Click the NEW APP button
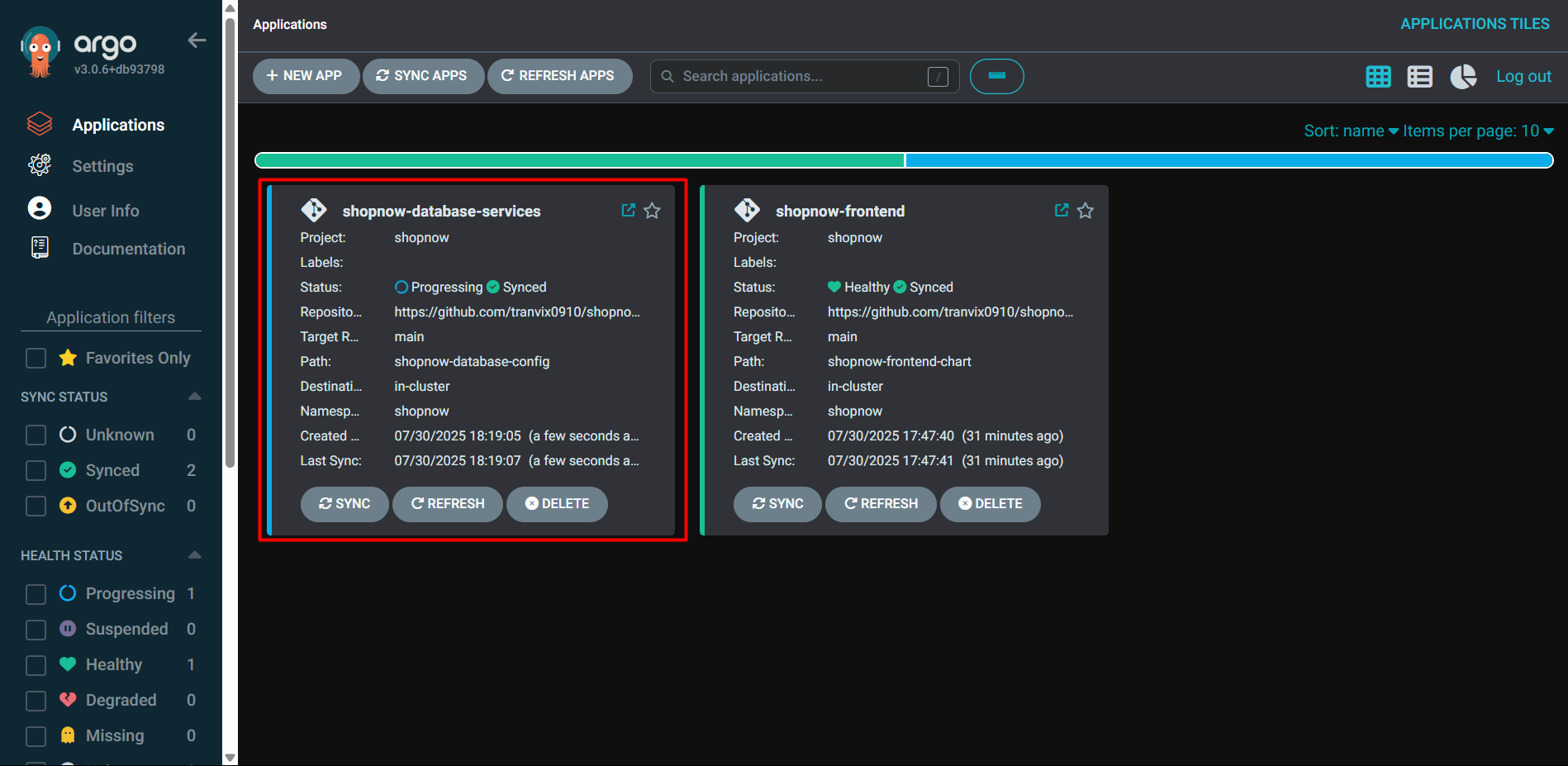Screen dimensions: 1568x766 pyautogui.click(x=305, y=76)
